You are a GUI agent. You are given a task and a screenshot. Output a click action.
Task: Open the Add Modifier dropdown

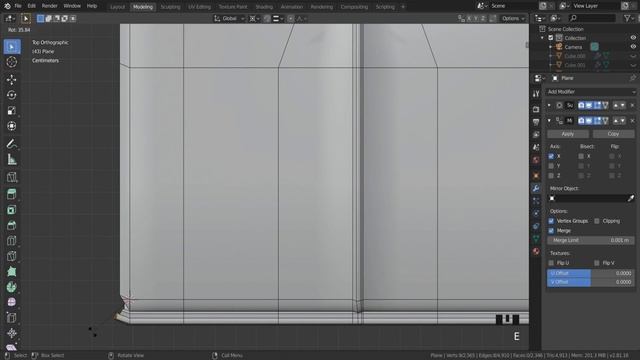[x=591, y=92]
